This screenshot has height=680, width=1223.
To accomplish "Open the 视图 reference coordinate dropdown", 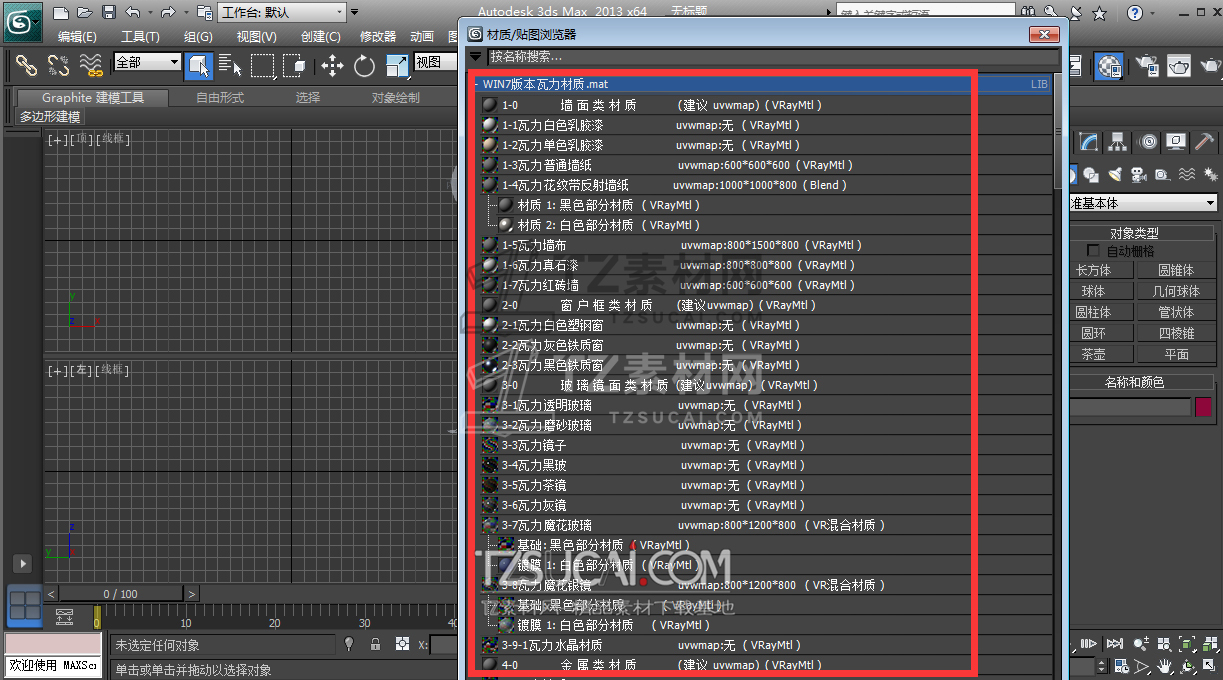I will click(x=435, y=62).
